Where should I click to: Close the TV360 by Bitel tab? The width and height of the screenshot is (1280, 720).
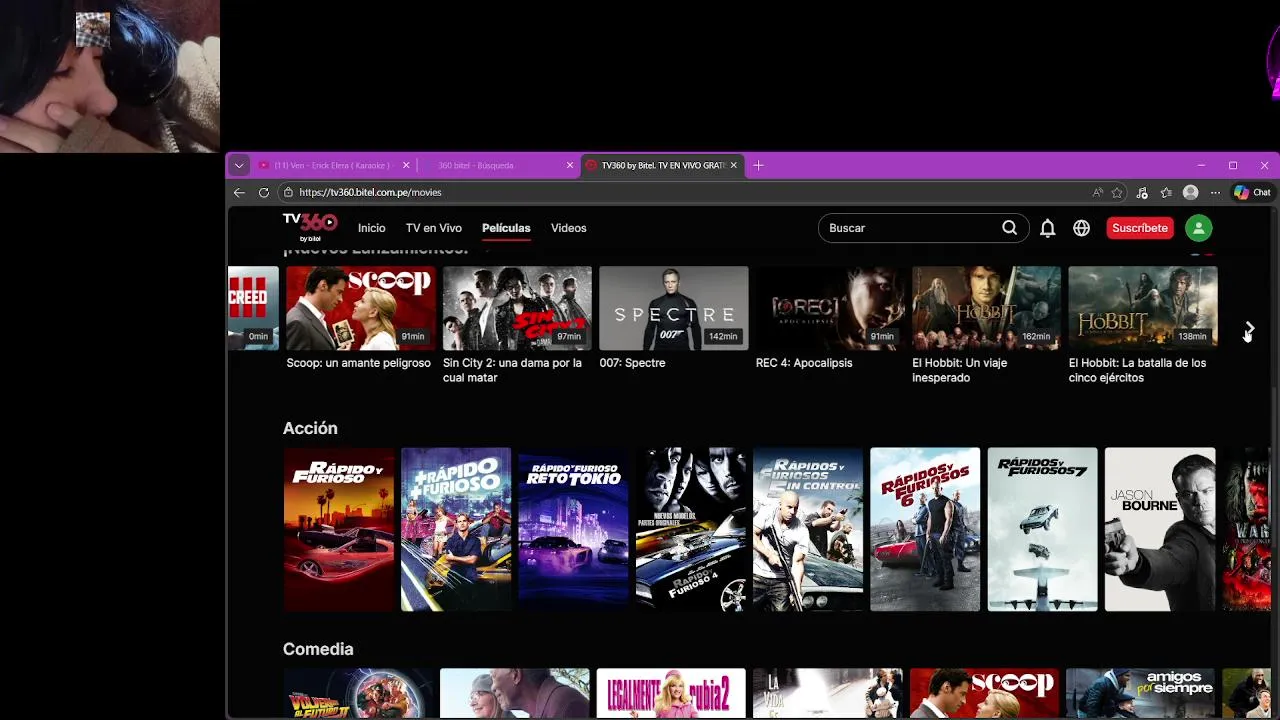point(734,165)
